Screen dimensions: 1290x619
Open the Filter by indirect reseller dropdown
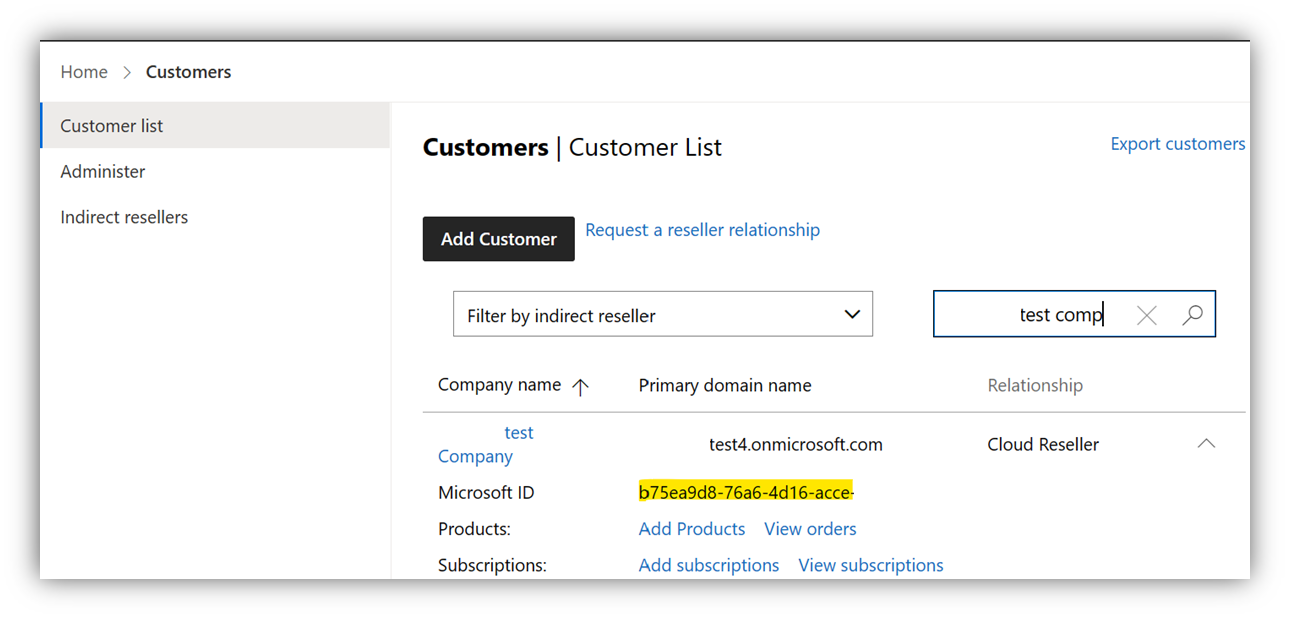coord(663,313)
